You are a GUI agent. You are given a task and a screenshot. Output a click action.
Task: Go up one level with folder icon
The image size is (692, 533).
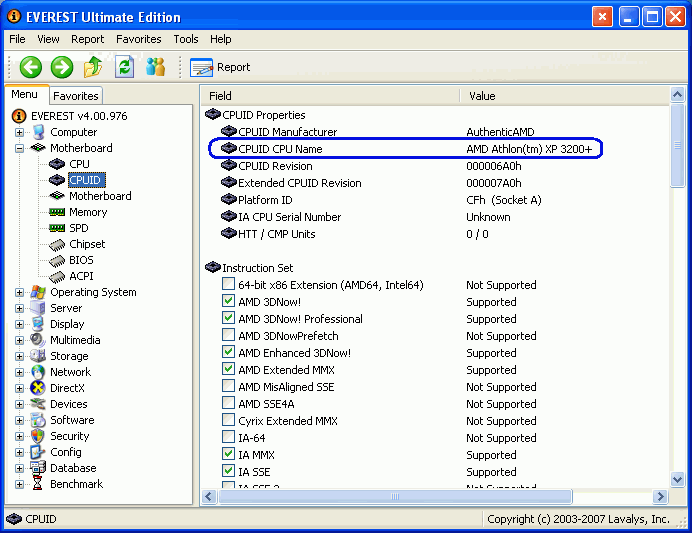93,67
